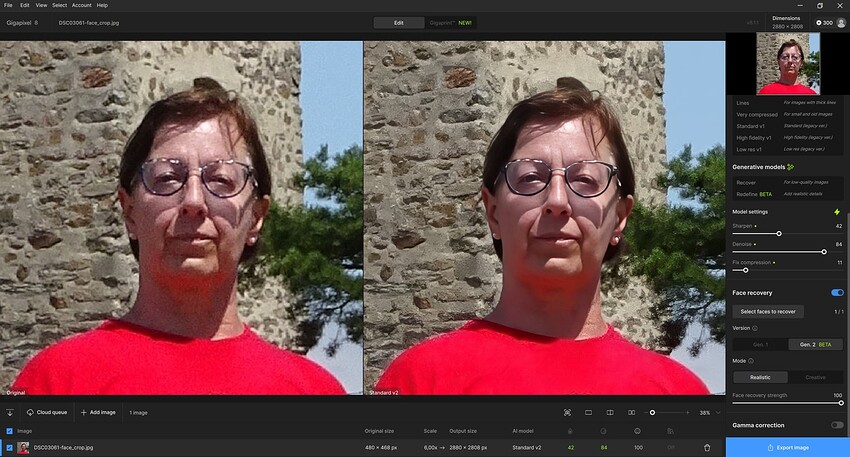Click the user account avatar icon
This screenshot has height=457, width=850.
coord(841,23)
